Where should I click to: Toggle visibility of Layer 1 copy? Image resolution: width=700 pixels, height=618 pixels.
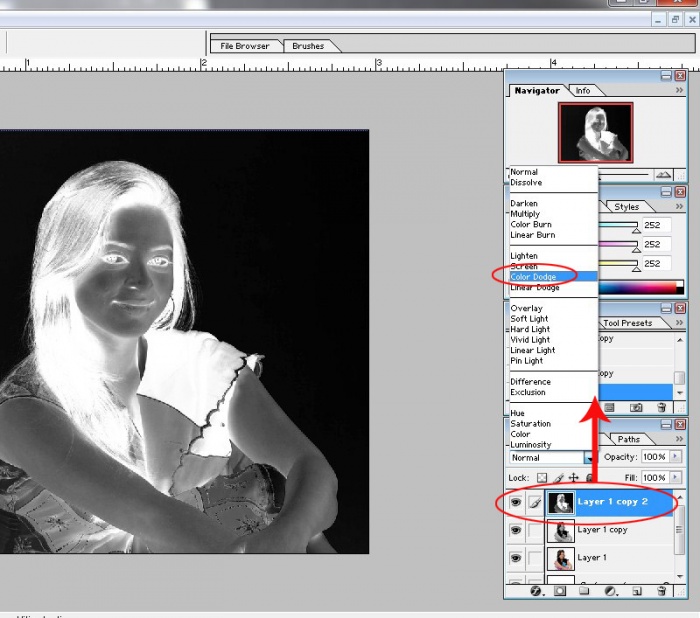click(516, 531)
